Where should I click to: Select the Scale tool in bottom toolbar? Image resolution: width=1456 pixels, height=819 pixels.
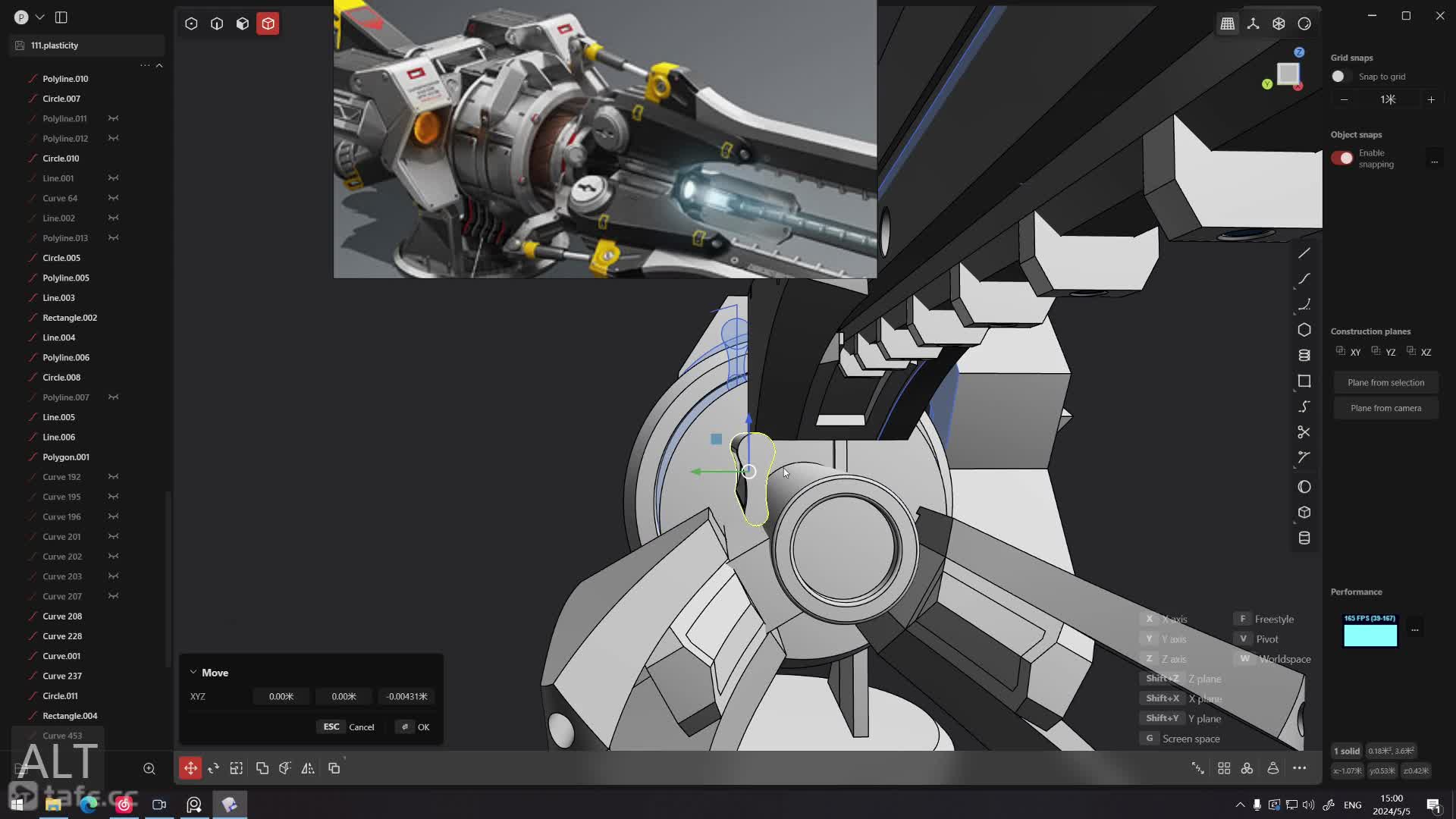pyautogui.click(x=237, y=768)
